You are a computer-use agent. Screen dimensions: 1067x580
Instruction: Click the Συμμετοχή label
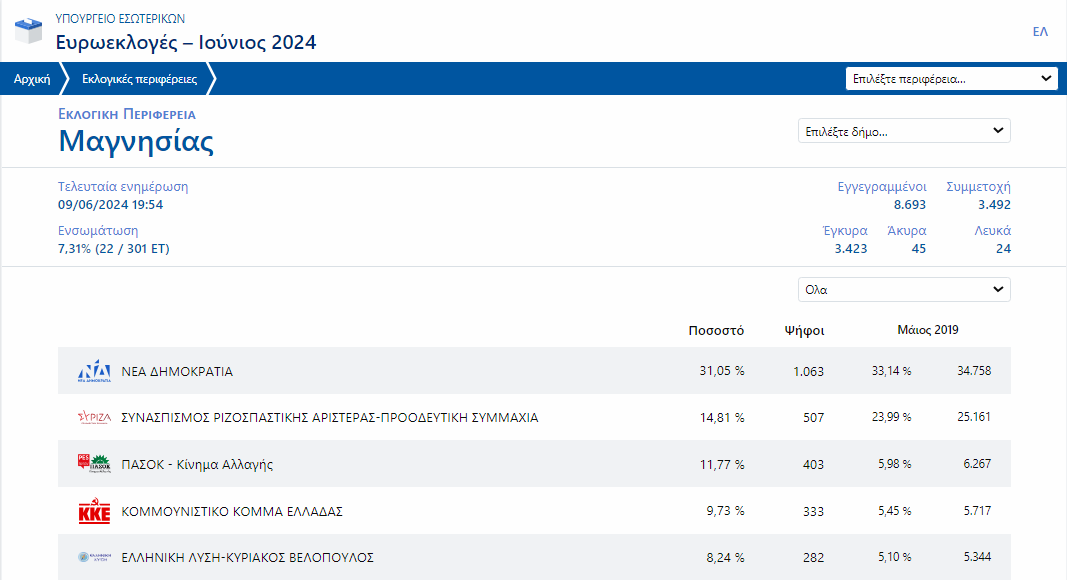pyautogui.click(x=979, y=187)
